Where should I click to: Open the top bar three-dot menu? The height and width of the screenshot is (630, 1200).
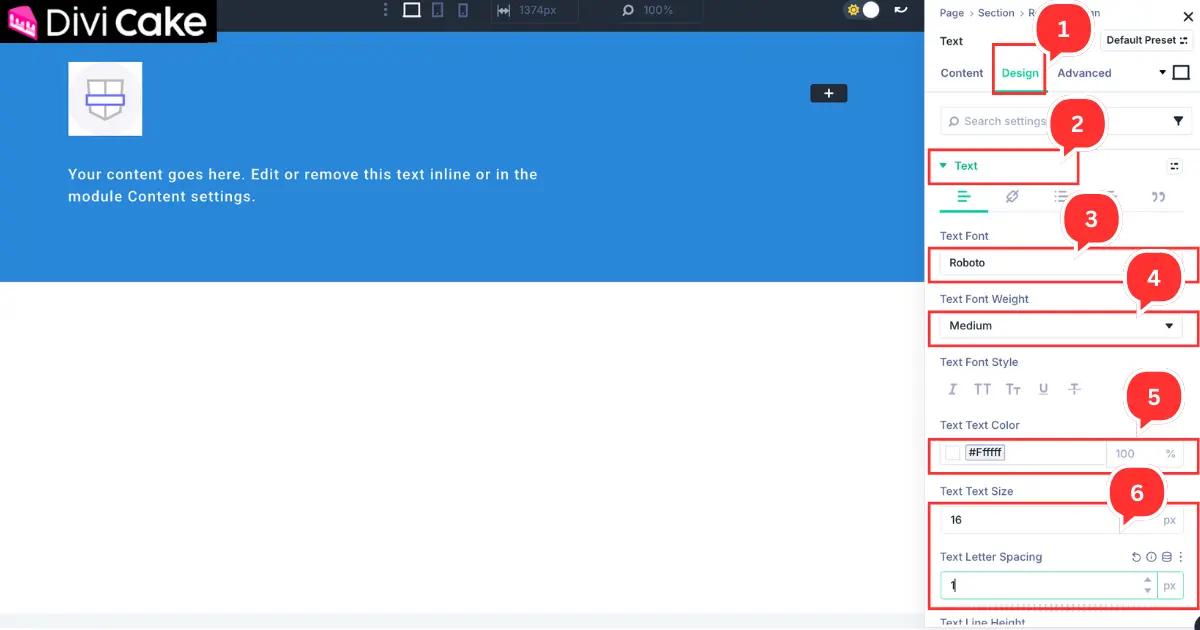click(386, 10)
